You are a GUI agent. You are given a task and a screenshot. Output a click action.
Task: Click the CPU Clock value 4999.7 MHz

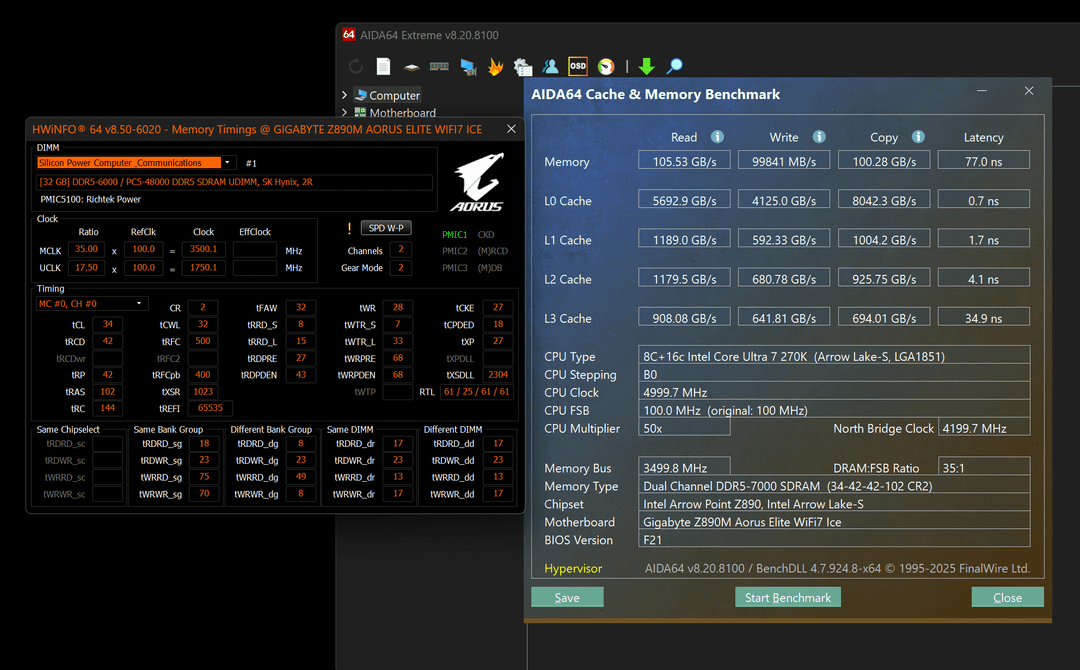click(x=834, y=392)
